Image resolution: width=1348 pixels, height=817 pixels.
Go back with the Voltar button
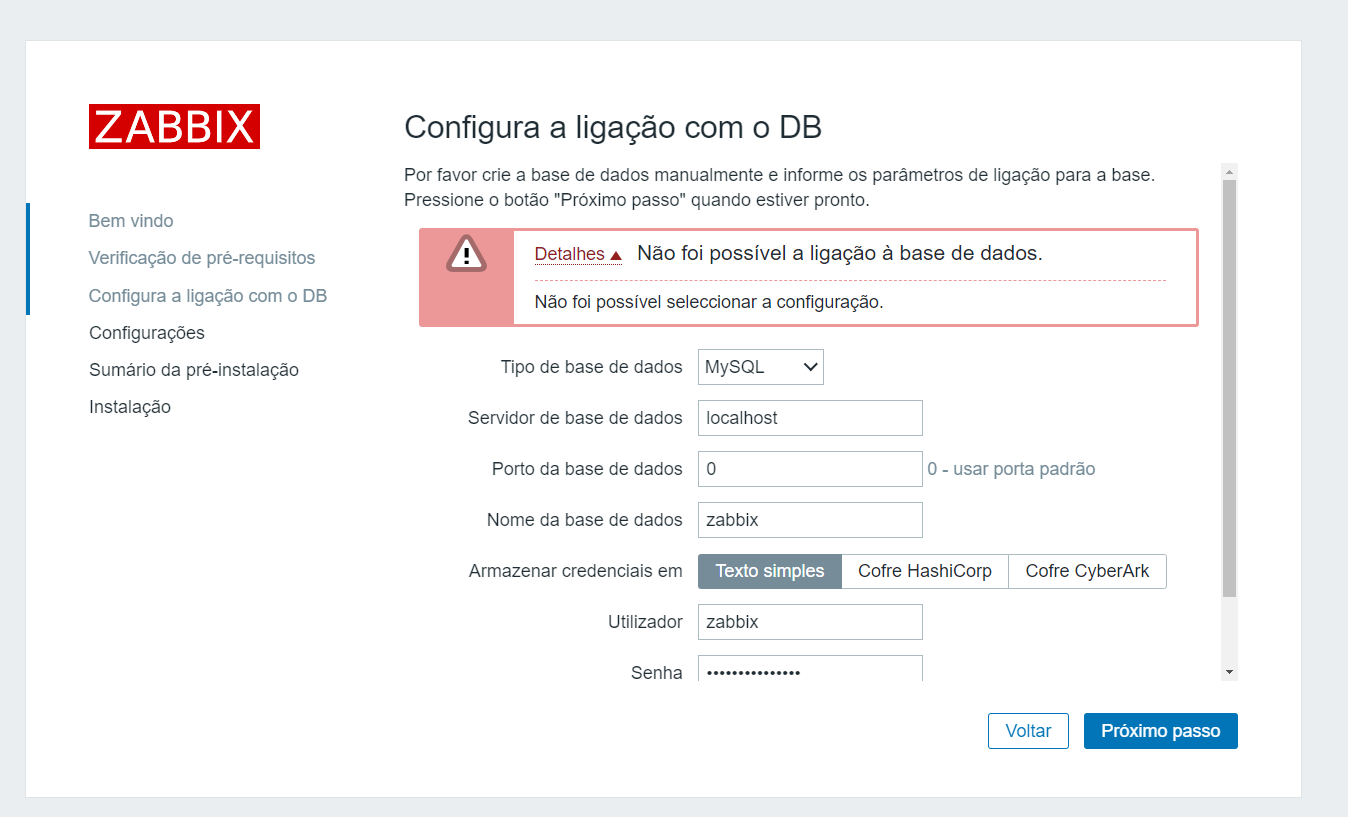pyautogui.click(x=1028, y=731)
